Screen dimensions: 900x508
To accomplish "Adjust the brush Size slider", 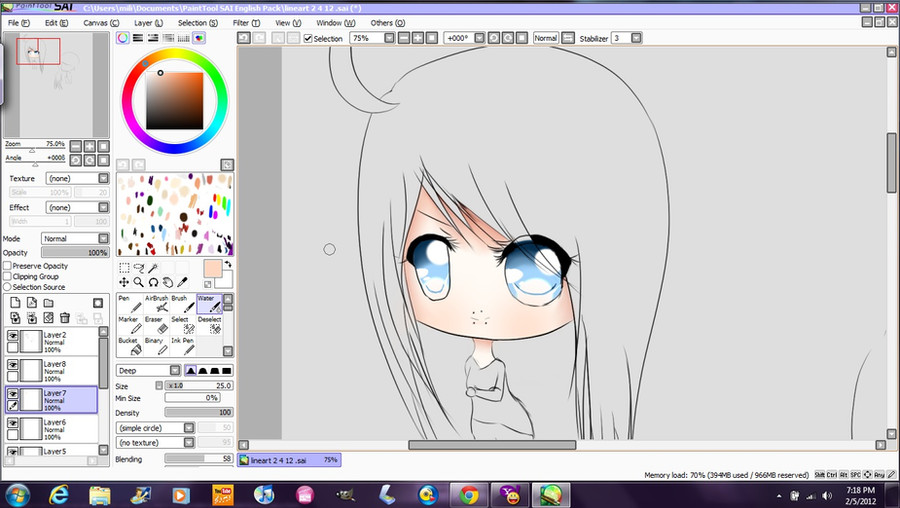I will click(199, 386).
